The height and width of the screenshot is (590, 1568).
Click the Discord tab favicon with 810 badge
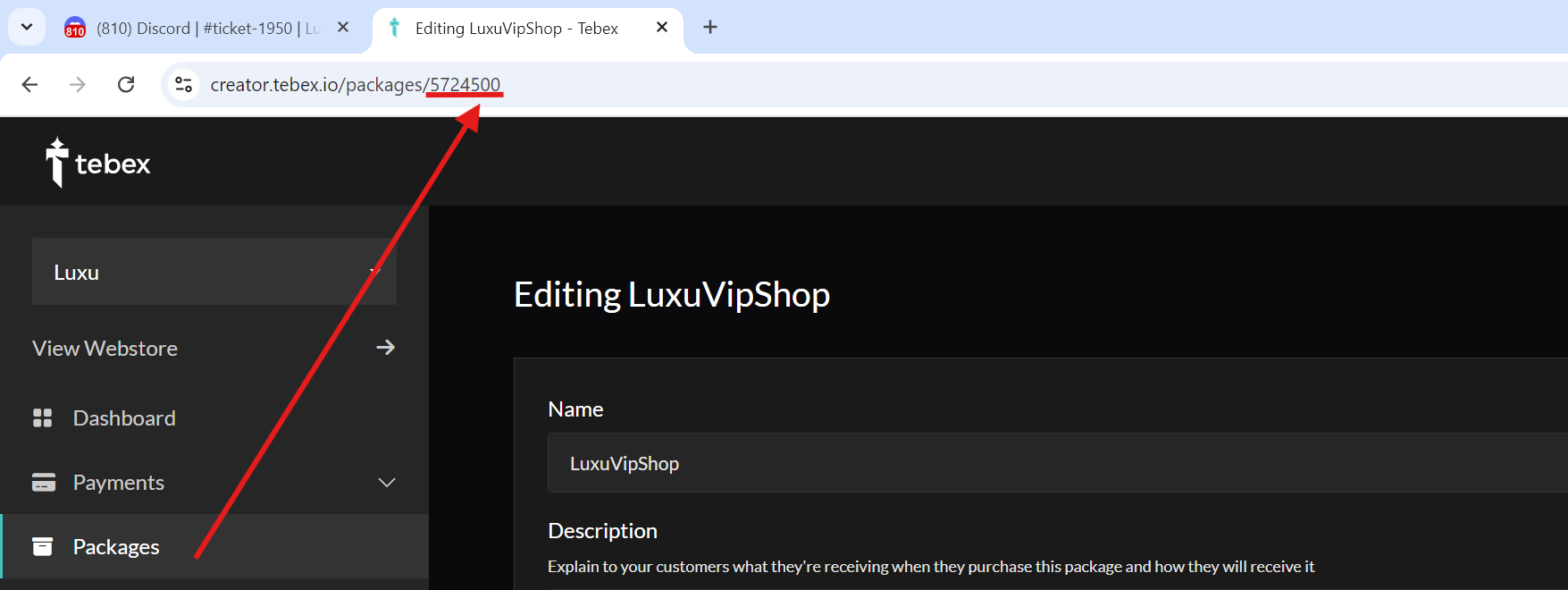pos(75,28)
